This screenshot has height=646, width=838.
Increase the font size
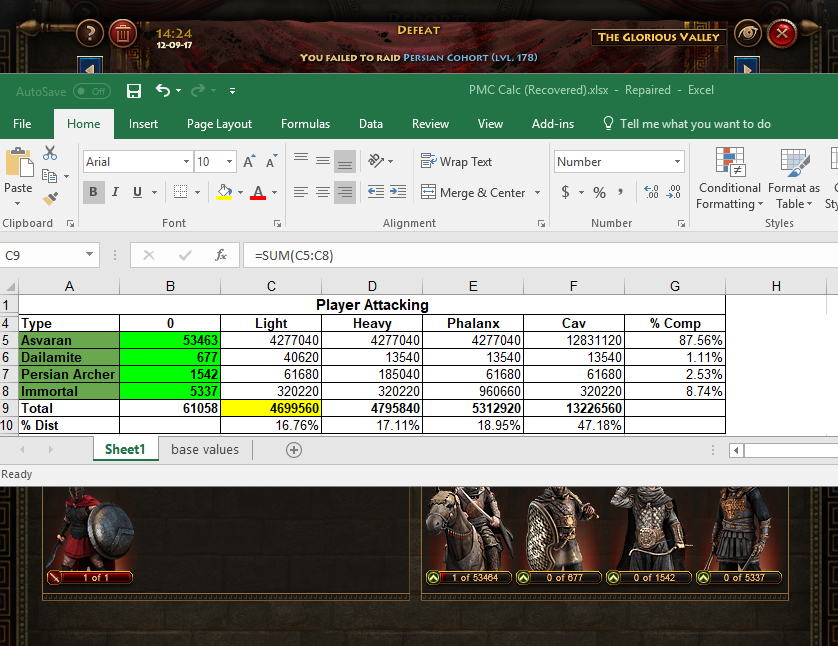click(x=249, y=161)
